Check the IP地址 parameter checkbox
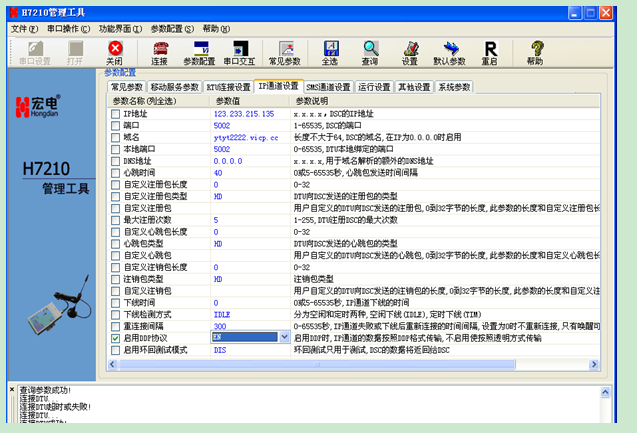Image resolution: width=637 pixels, height=433 pixels. 115,115
